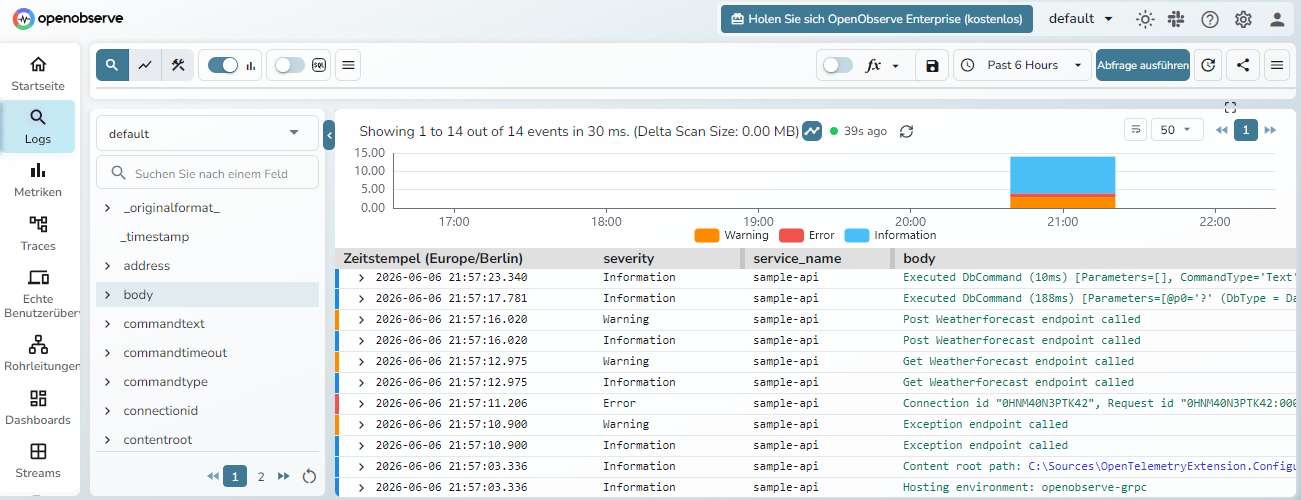Open the toolbar hamburger menu left
The width and height of the screenshot is (1301, 500).
click(348, 65)
